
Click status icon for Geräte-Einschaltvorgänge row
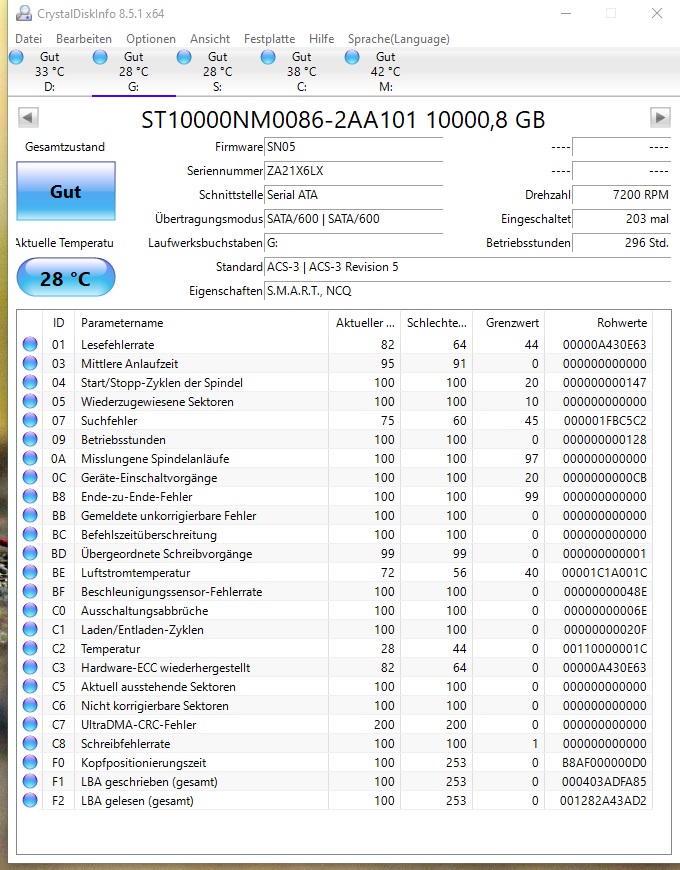click(x=30, y=477)
